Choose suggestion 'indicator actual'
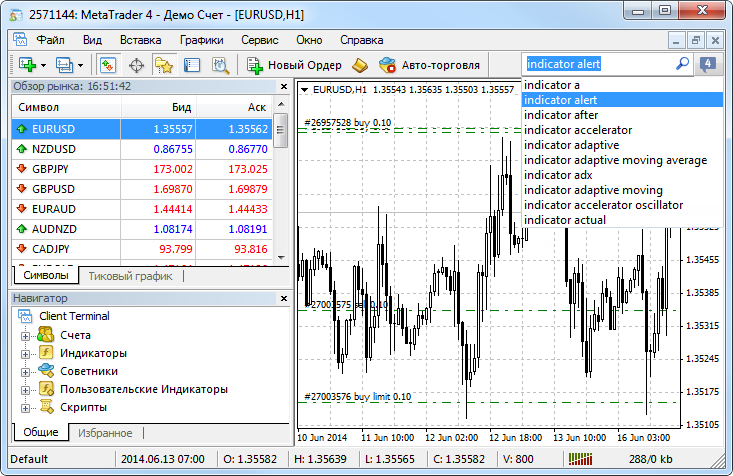 [622, 220]
